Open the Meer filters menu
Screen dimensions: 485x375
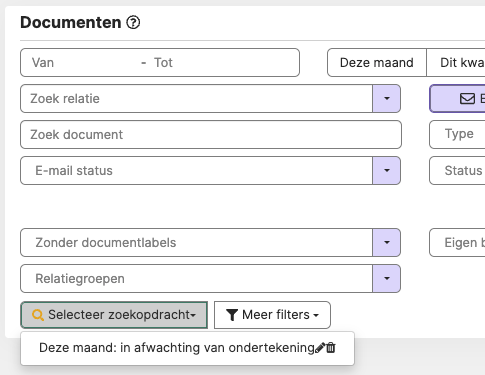point(272,315)
